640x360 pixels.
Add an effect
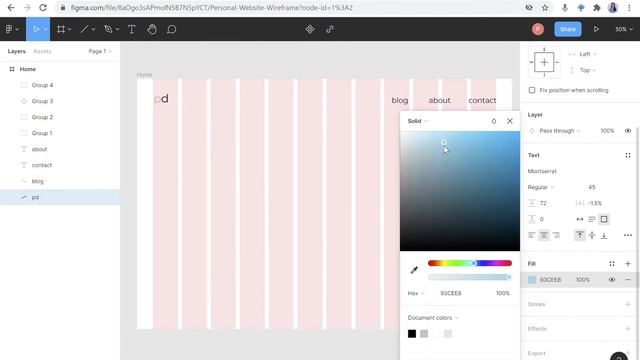[x=628, y=329]
